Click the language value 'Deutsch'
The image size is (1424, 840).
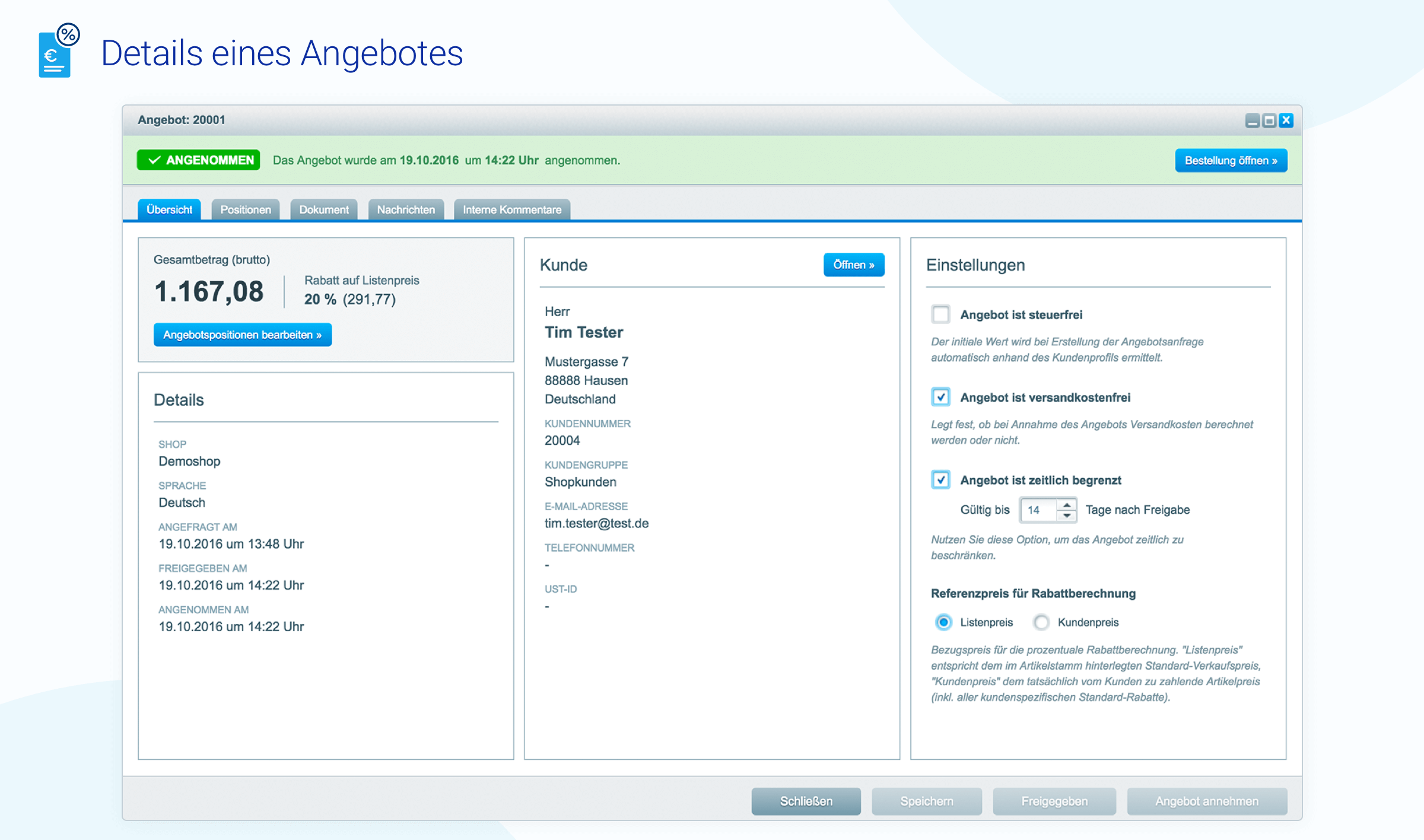click(x=182, y=503)
